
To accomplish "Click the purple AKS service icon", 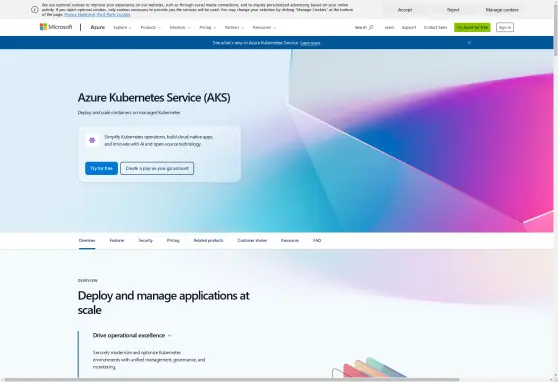I will click(x=92, y=140).
